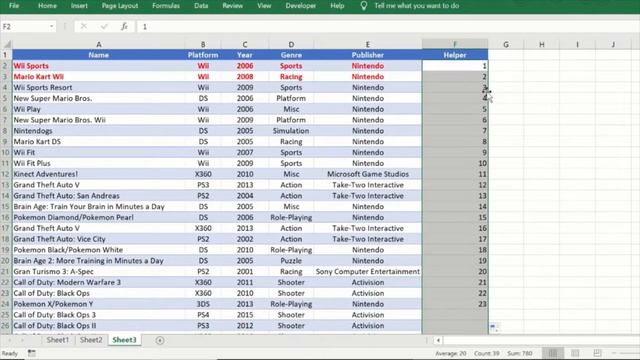Viewport: 640px width, 360px height.
Task: Click the 'Microsoft Game Studios' cell
Action: (368, 174)
